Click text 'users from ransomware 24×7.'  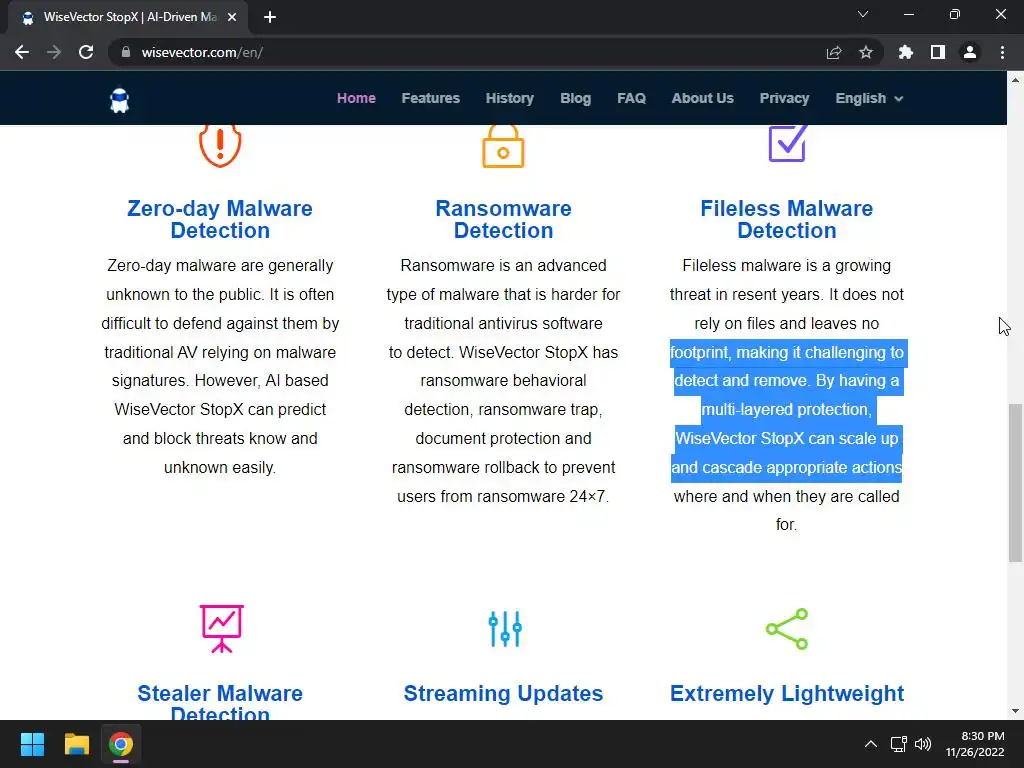click(x=503, y=496)
